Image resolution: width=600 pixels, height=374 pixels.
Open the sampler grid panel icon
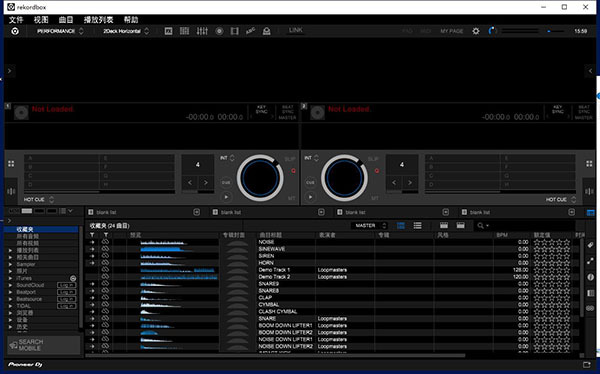point(184,31)
